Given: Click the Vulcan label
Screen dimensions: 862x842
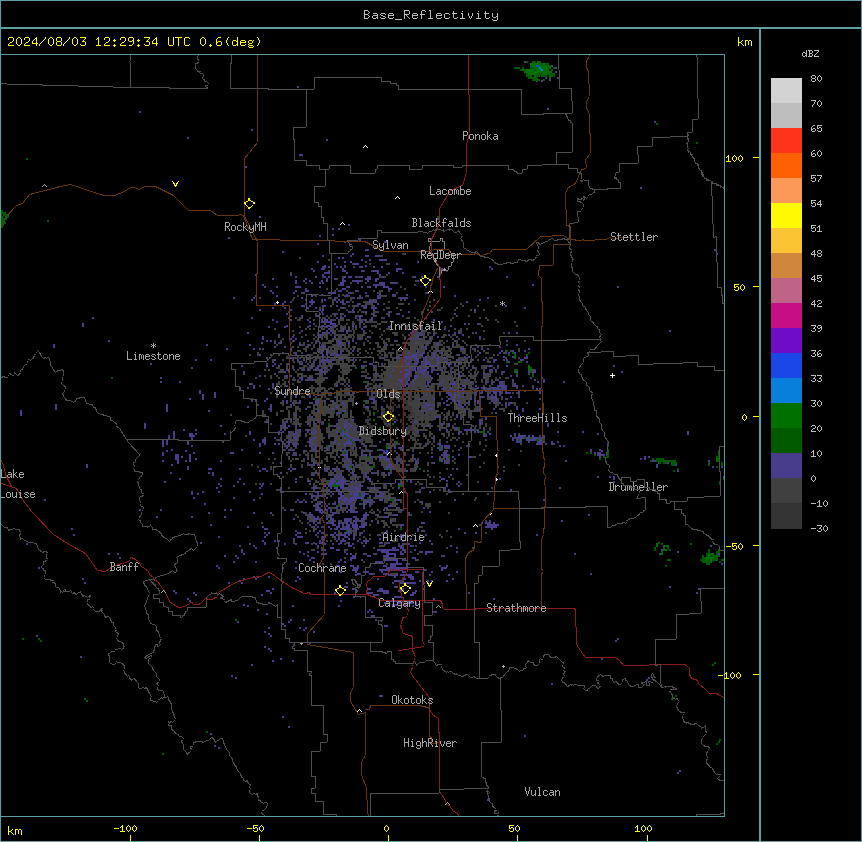Looking at the screenshot, I should (543, 792).
